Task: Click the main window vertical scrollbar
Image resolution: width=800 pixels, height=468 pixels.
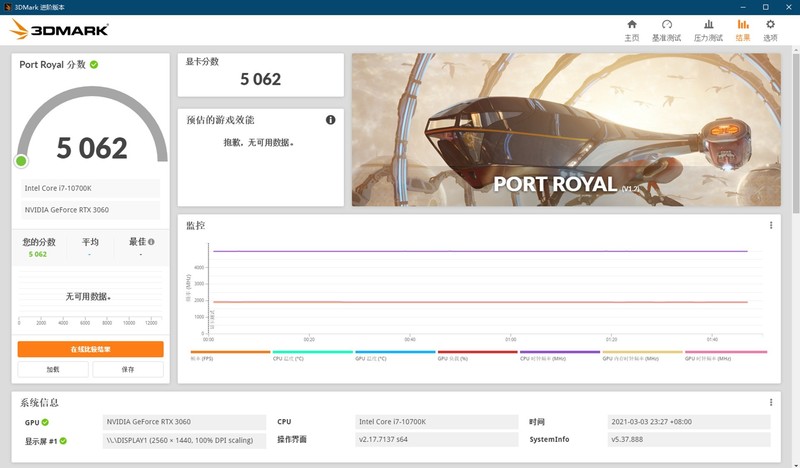Action: click(x=796, y=133)
